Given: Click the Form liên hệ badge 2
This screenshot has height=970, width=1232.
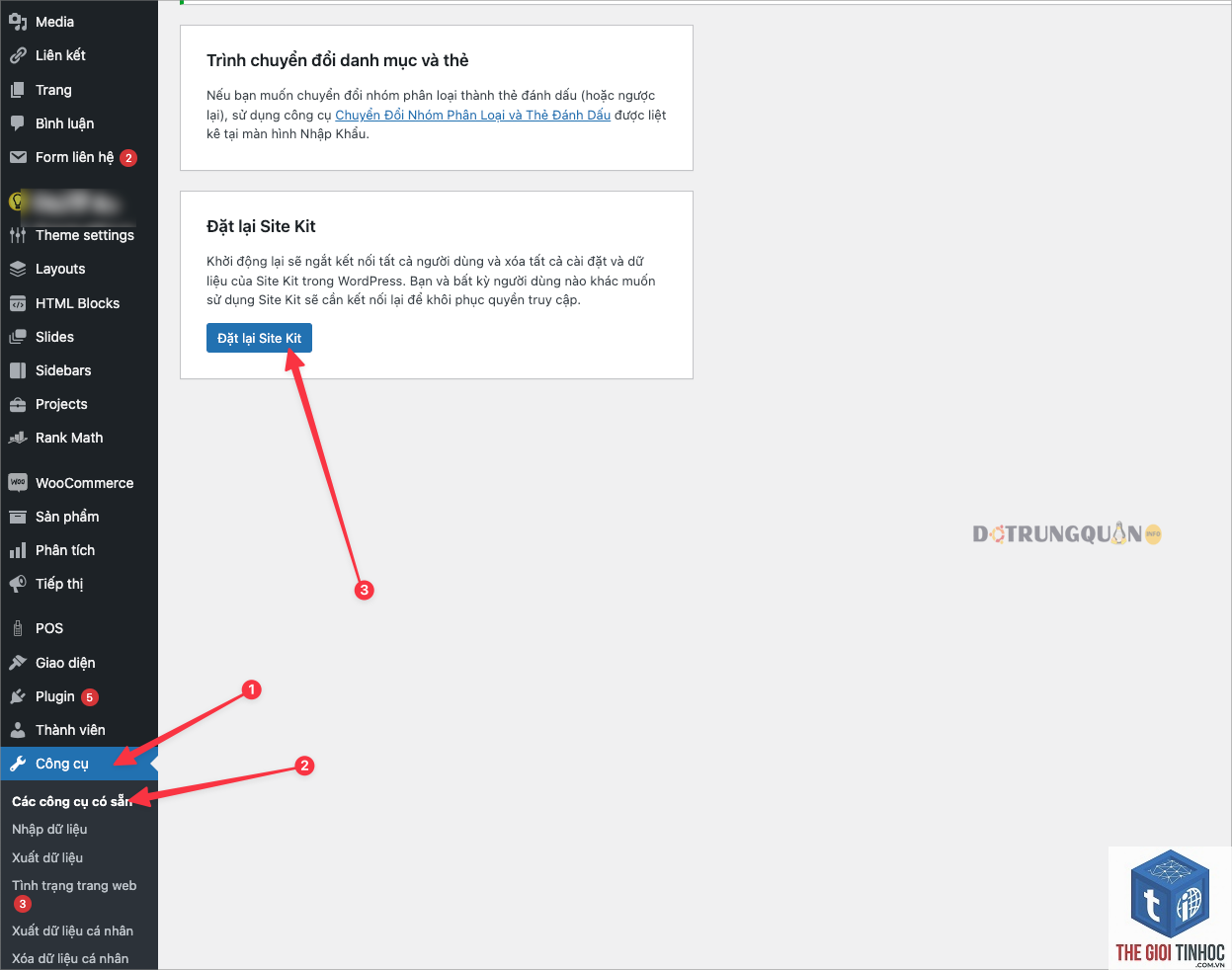Looking at the screenshot, I should pyautogui.click(x=128, y=158).
